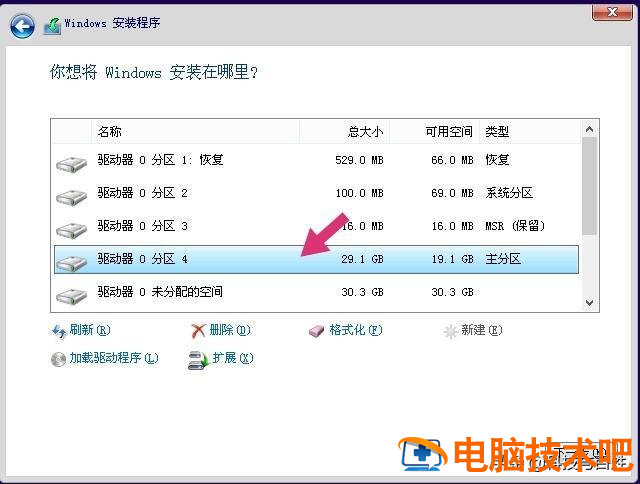Click the partition list scrollbar thumb
Screen dimensions: 640x484
coord(589,186)
